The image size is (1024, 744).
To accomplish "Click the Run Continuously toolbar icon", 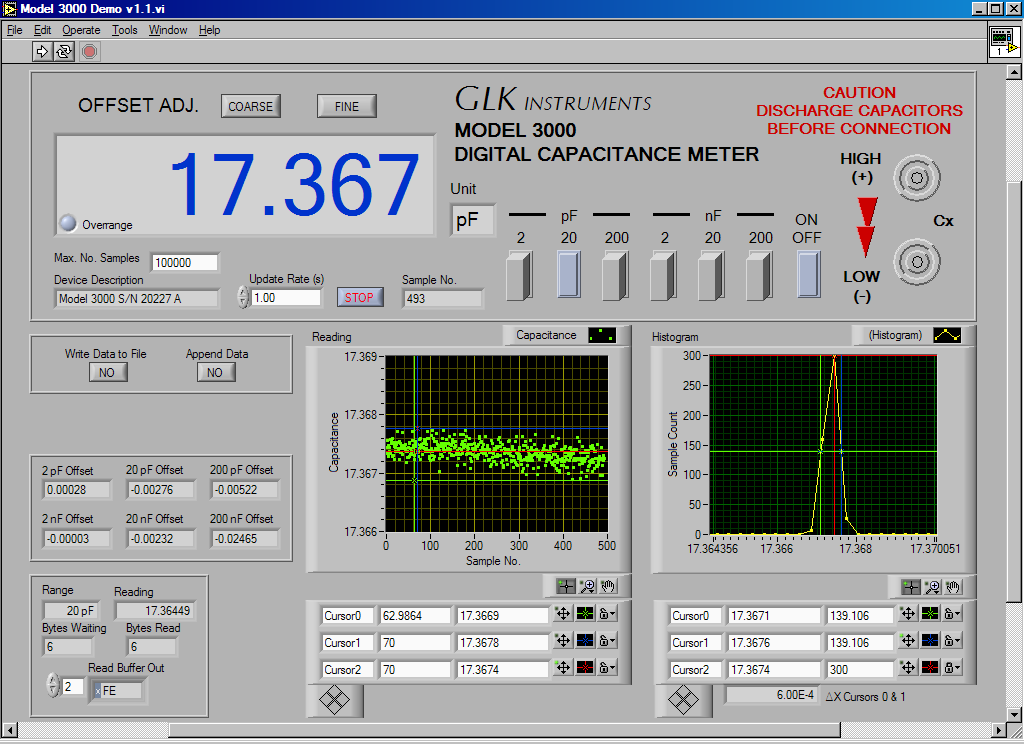I will (x=63, y=51).
